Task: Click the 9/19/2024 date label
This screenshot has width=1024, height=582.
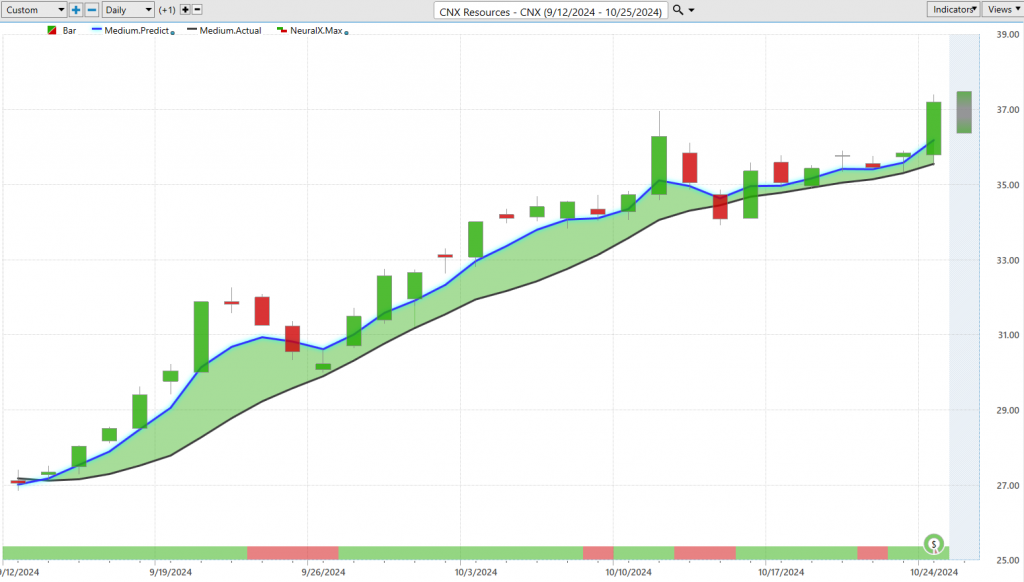Action: (x=170, y=572)
